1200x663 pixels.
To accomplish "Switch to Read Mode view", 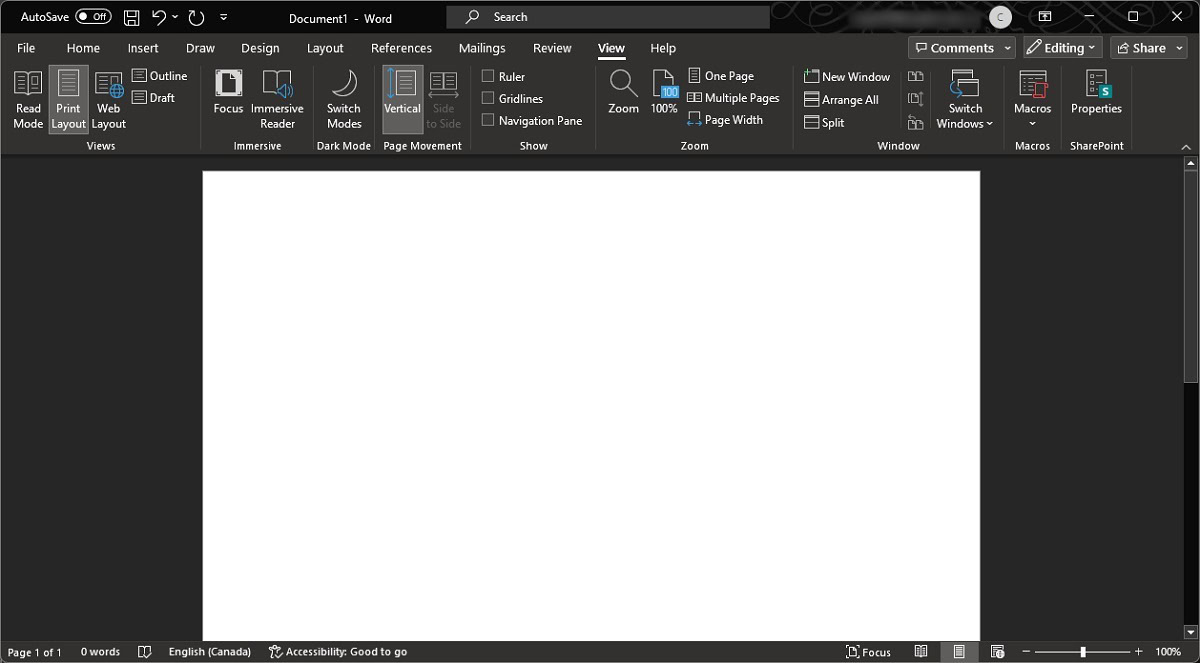I will point(28,100).
